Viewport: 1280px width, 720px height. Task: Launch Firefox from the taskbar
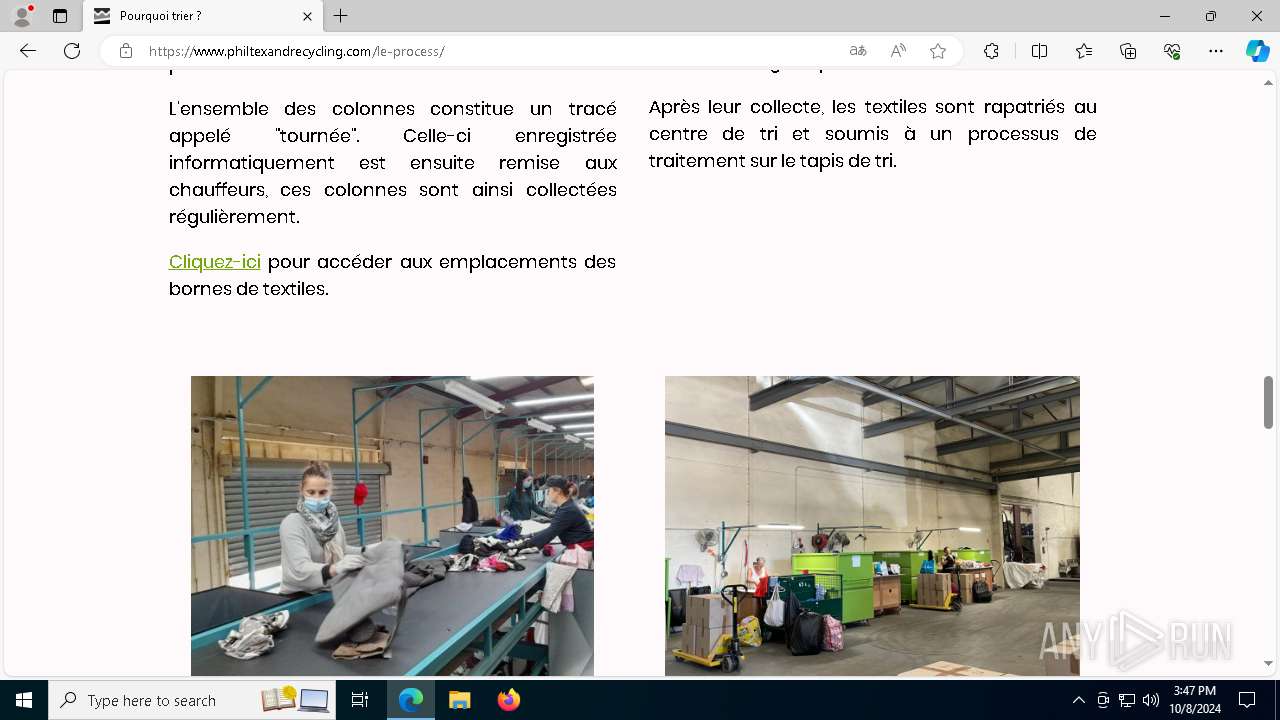(508, 700)
